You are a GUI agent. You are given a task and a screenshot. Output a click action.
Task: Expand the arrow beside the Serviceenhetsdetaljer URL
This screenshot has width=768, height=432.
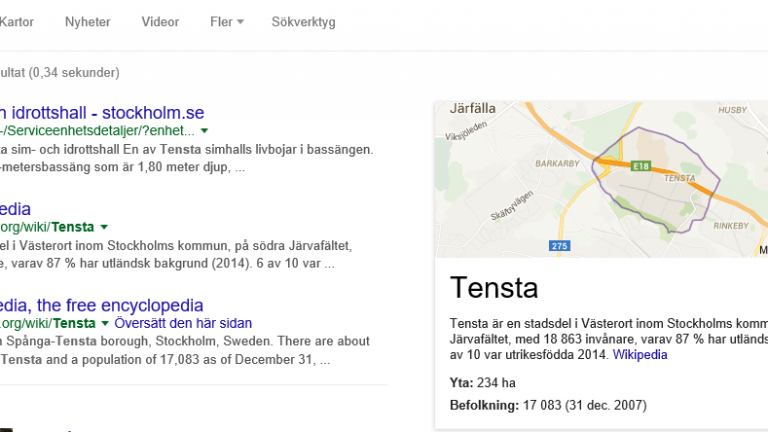204,131
